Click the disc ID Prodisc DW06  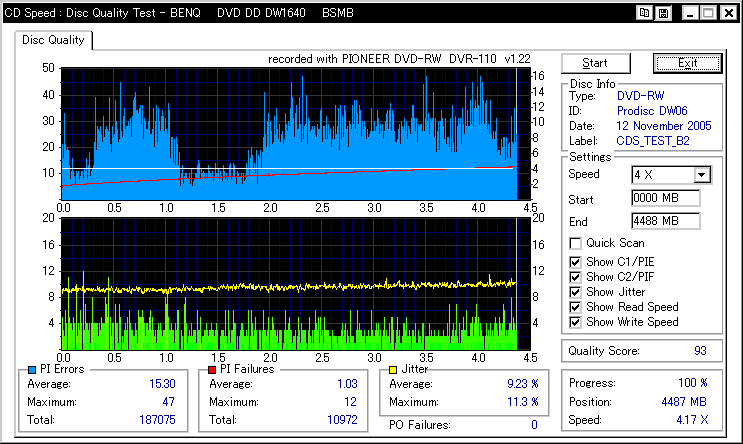[x=652, y=111]
